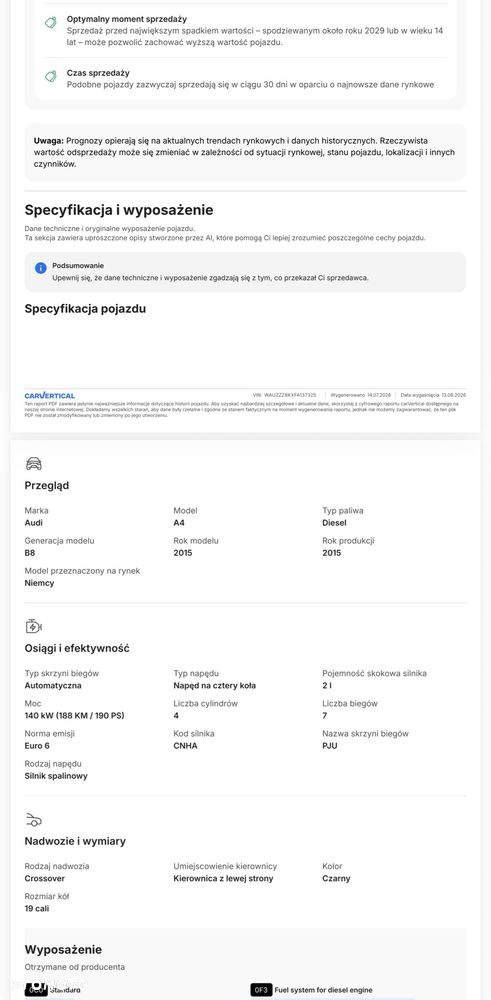The image size is (491, 1000).
Task: Click the carVertical logo in the footer
Action: click(50, 395)
